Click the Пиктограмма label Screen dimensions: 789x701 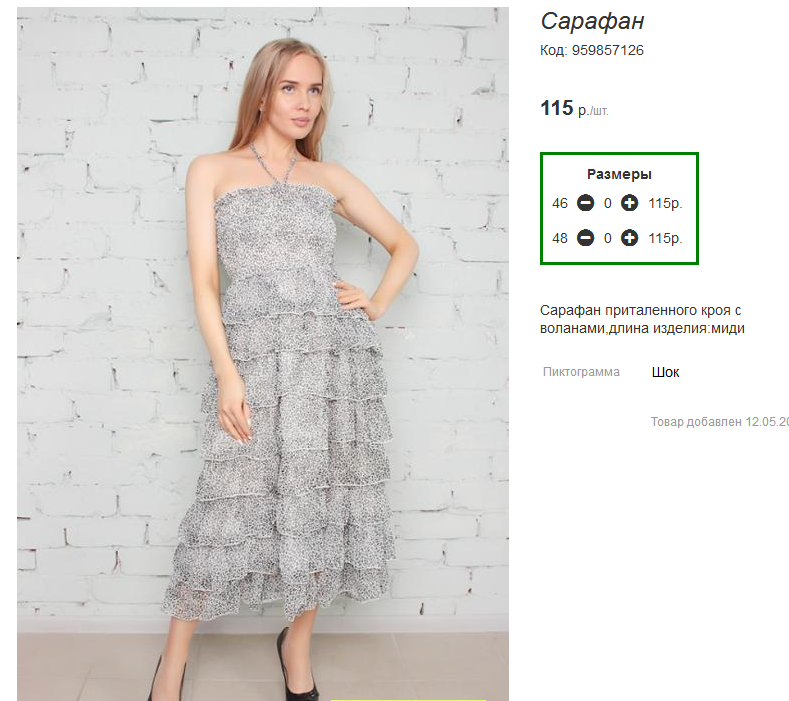pyautogui.click(x=581, y=372)
